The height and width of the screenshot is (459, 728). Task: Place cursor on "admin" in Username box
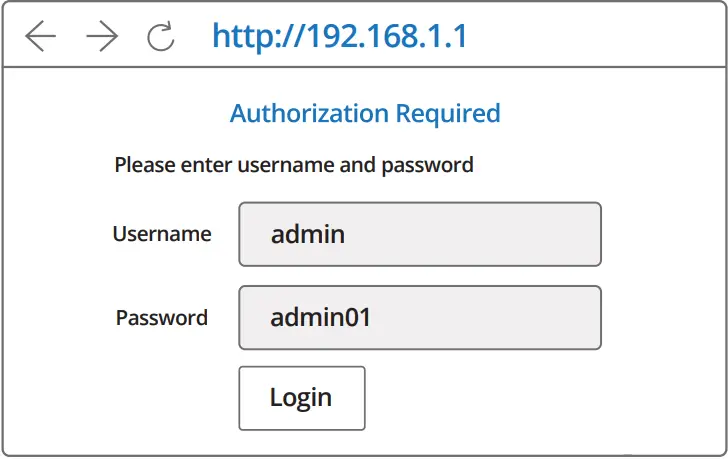(308, 235)
